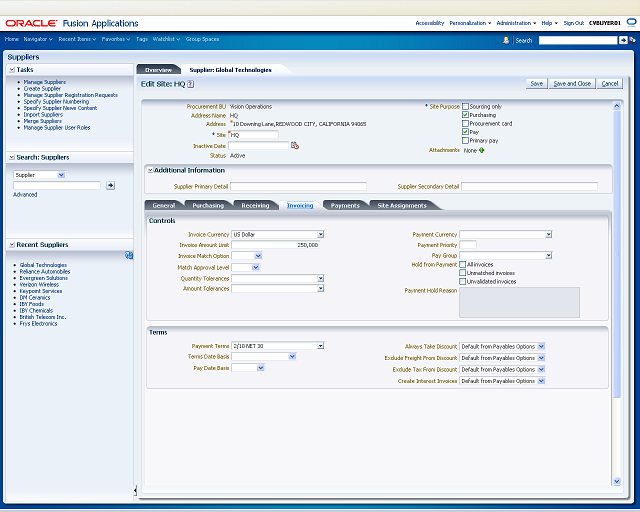
Task: Open the Pay Group dropdown
Action: click(x=549, y=255)
